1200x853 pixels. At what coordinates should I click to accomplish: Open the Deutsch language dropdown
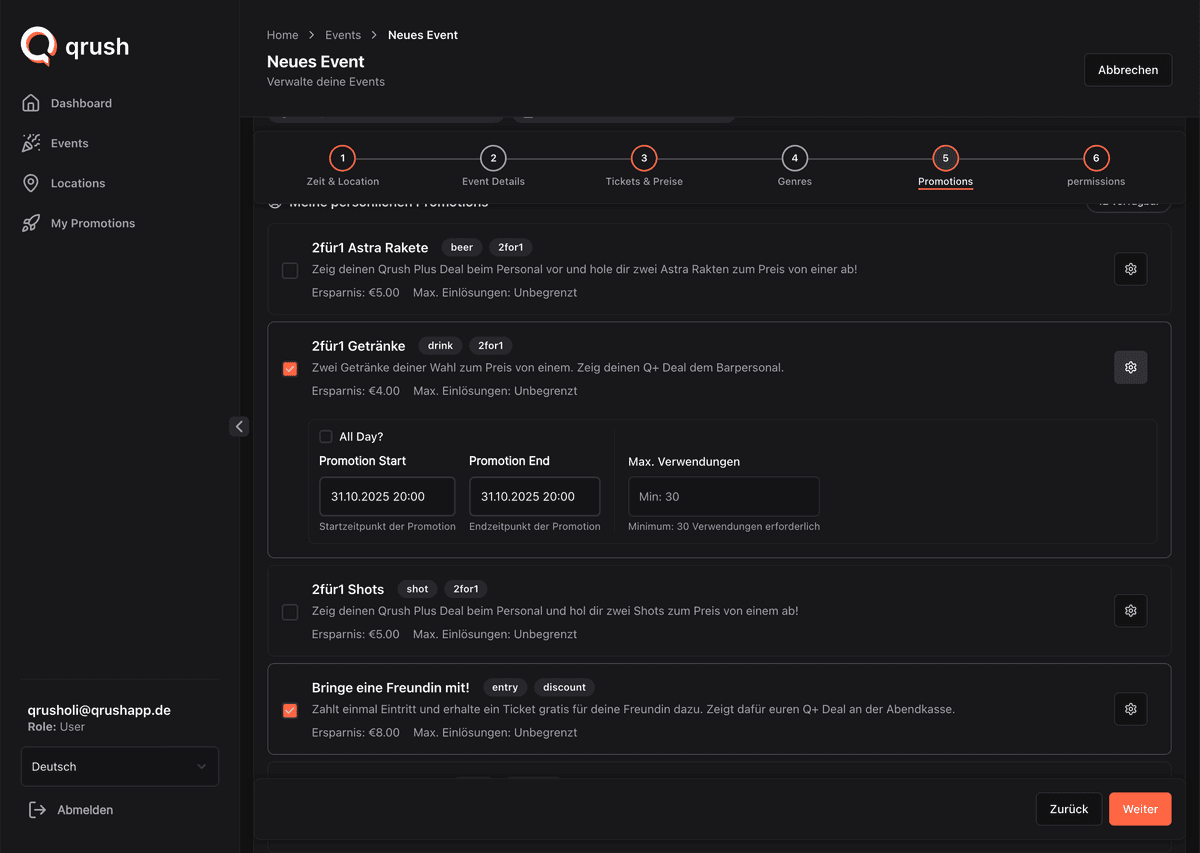tap(120, 767)
